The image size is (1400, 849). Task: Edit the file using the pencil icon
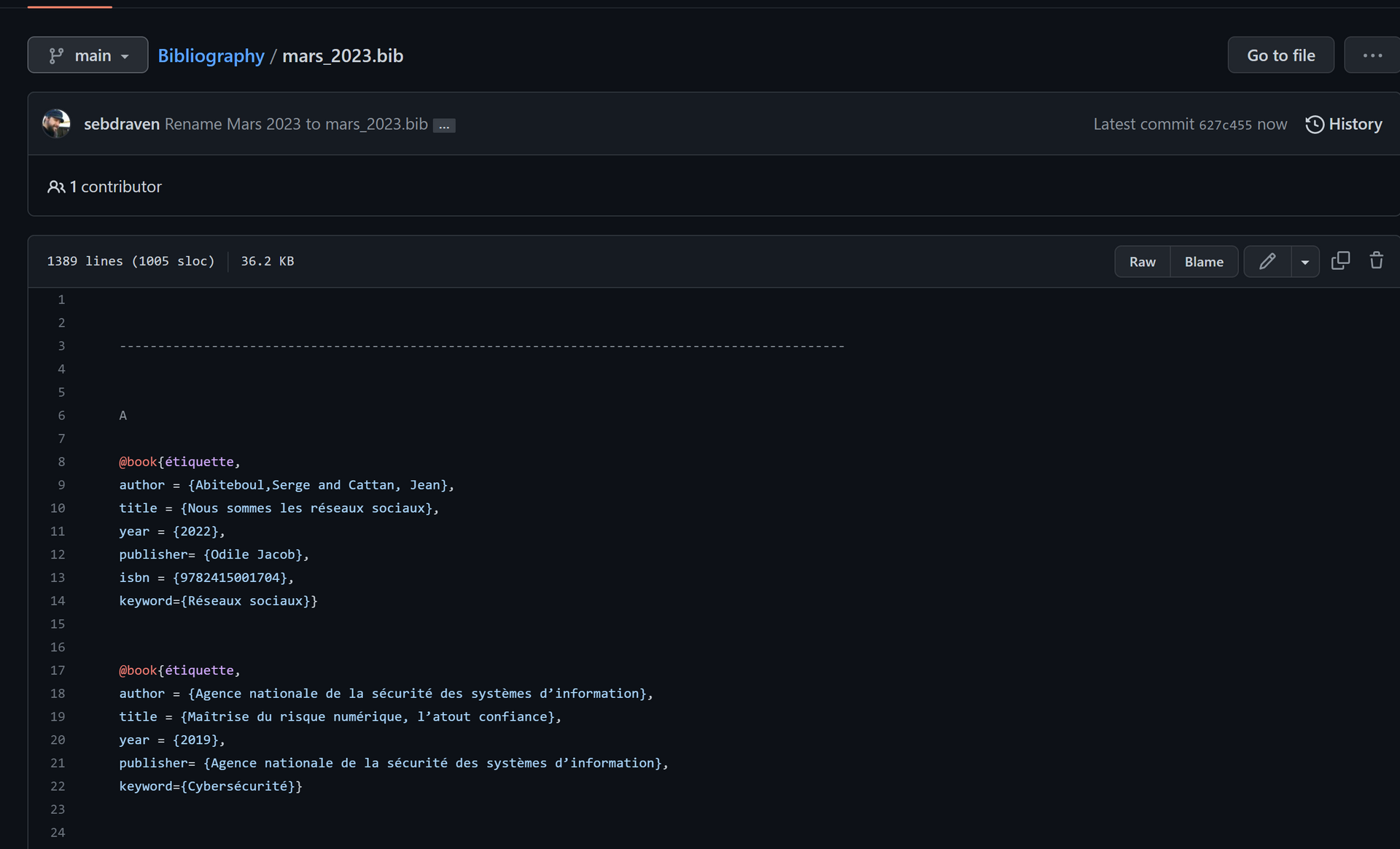(1268, 261)
